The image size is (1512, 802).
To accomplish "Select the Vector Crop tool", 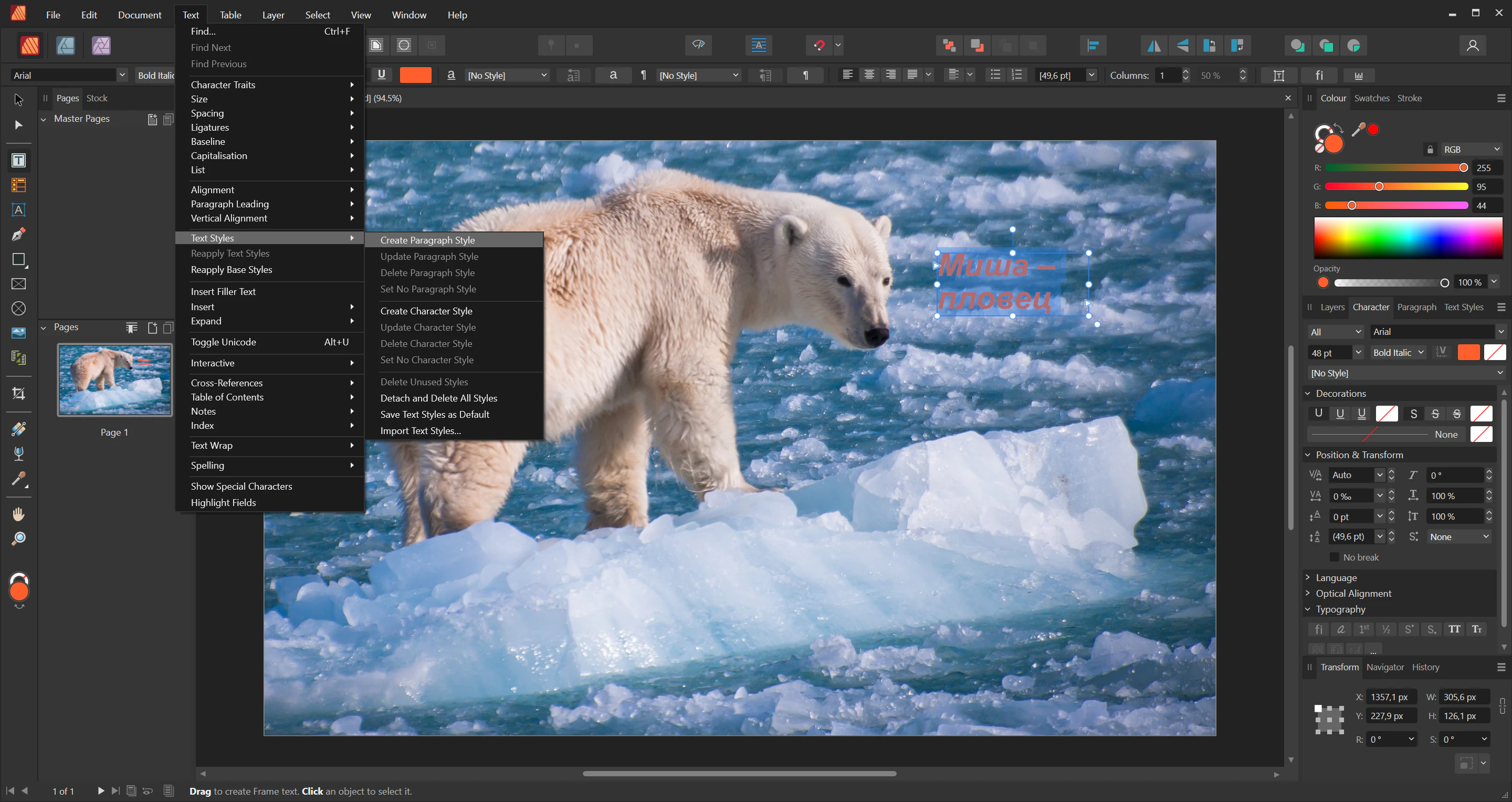I will click(18, 393).
